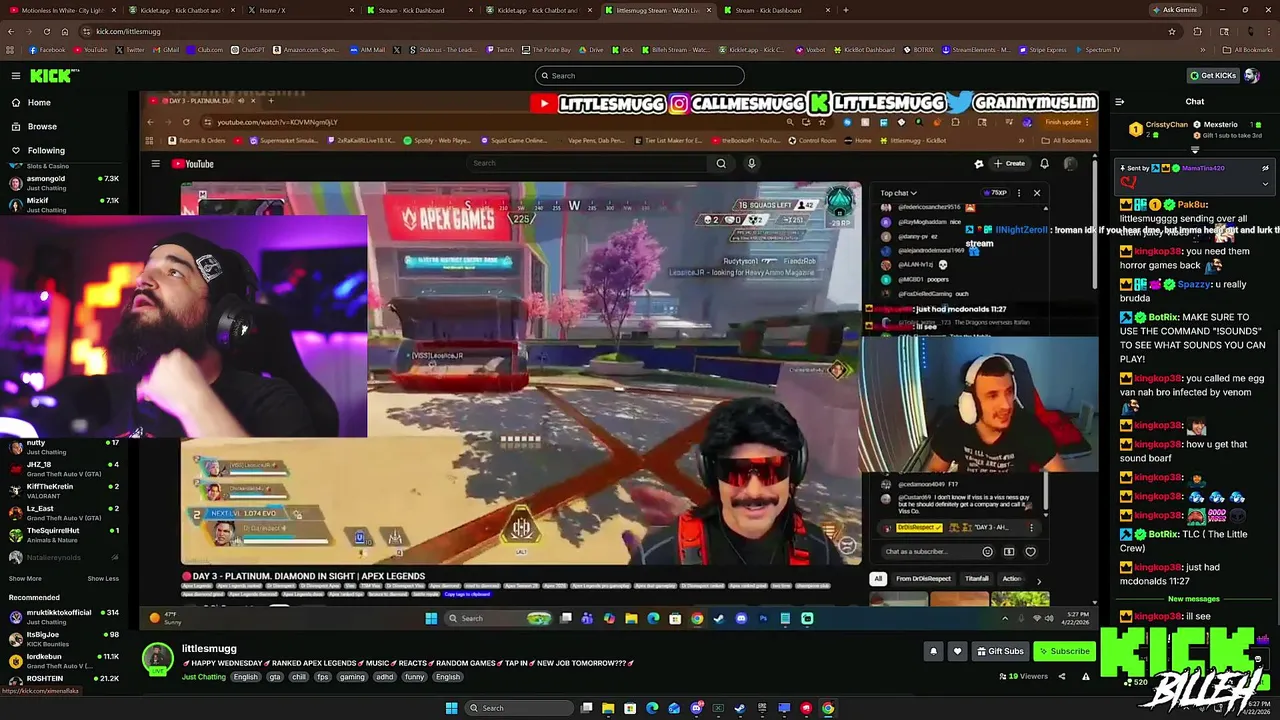1280x720 pixels.
Task: Collapse the list with Show Less
Action: 103,578
